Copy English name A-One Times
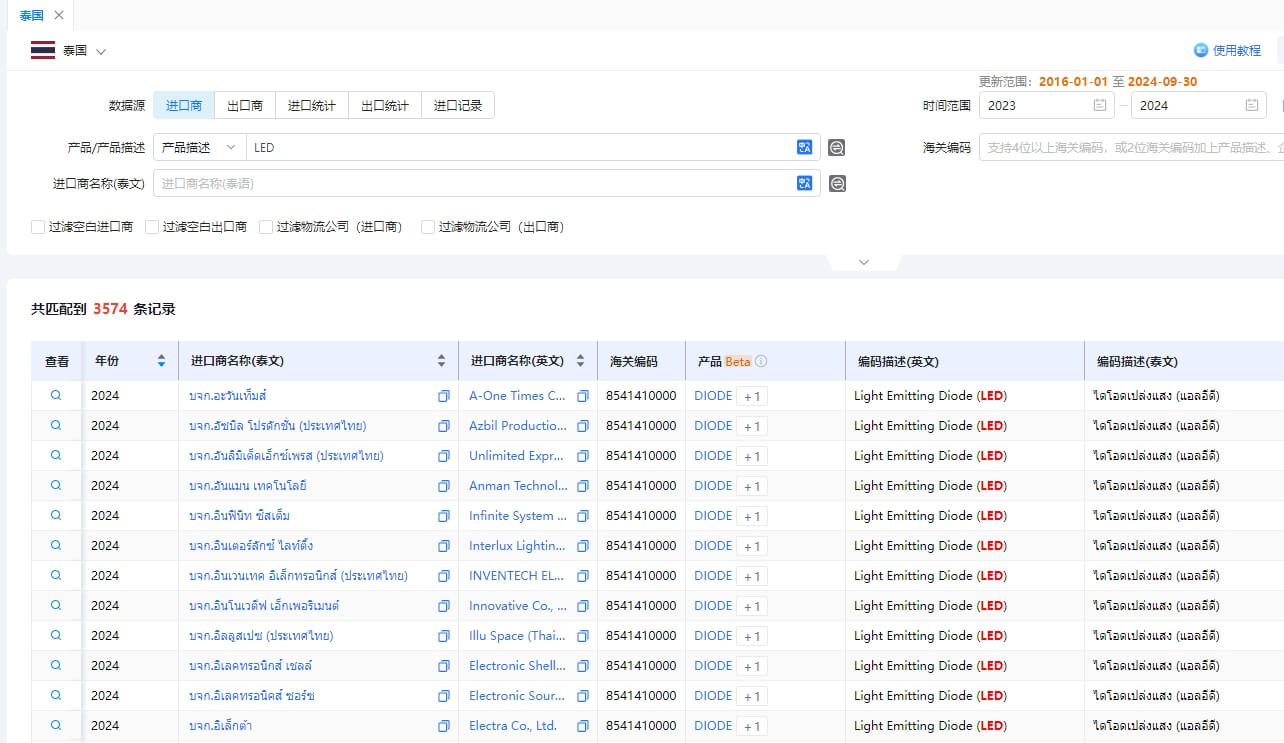 [583, 396]
